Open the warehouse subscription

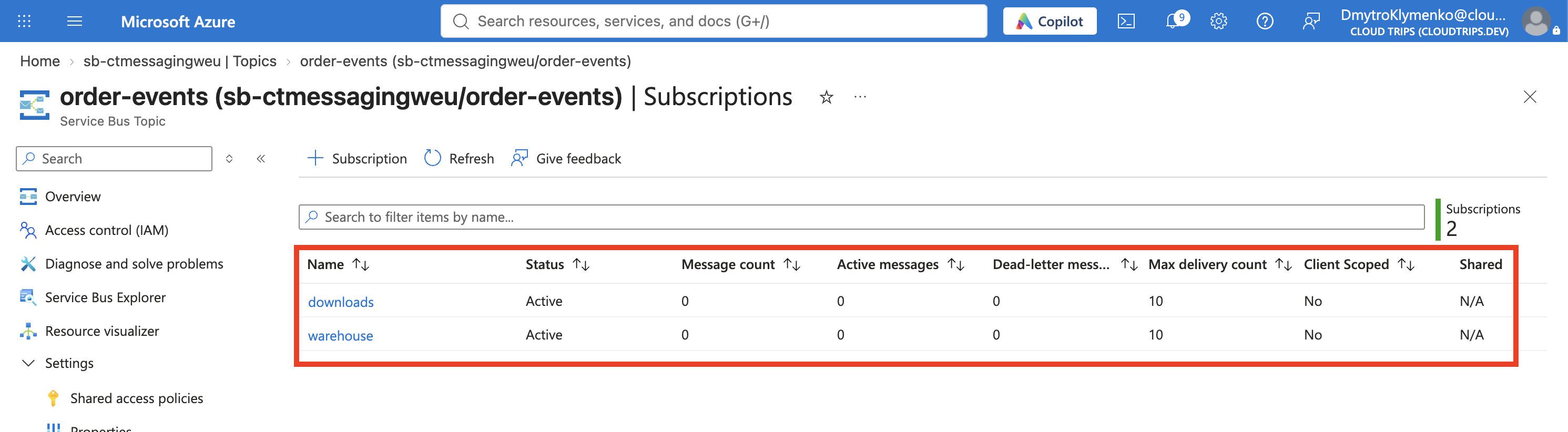point(340,335)
